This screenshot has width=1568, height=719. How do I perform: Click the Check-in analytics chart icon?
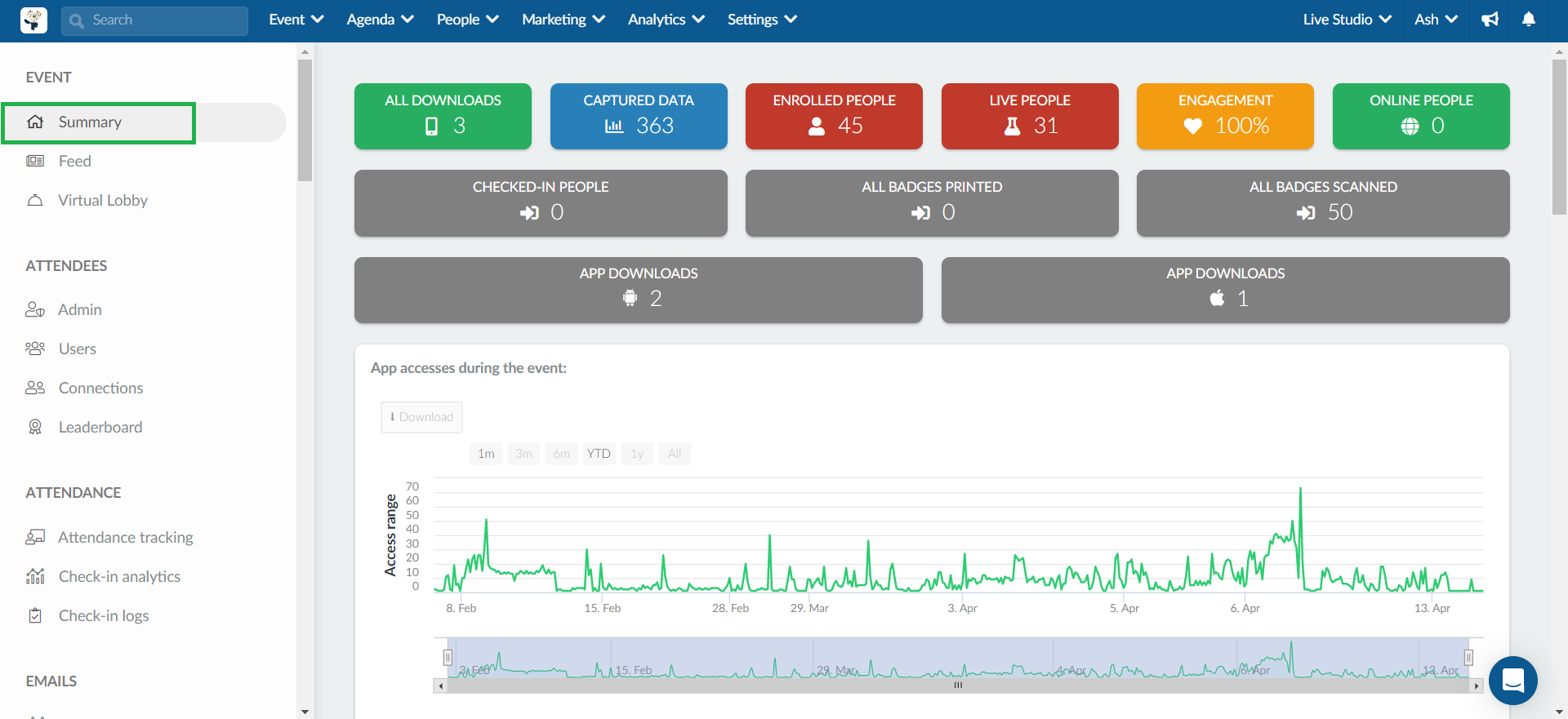(x=35, y=576)
